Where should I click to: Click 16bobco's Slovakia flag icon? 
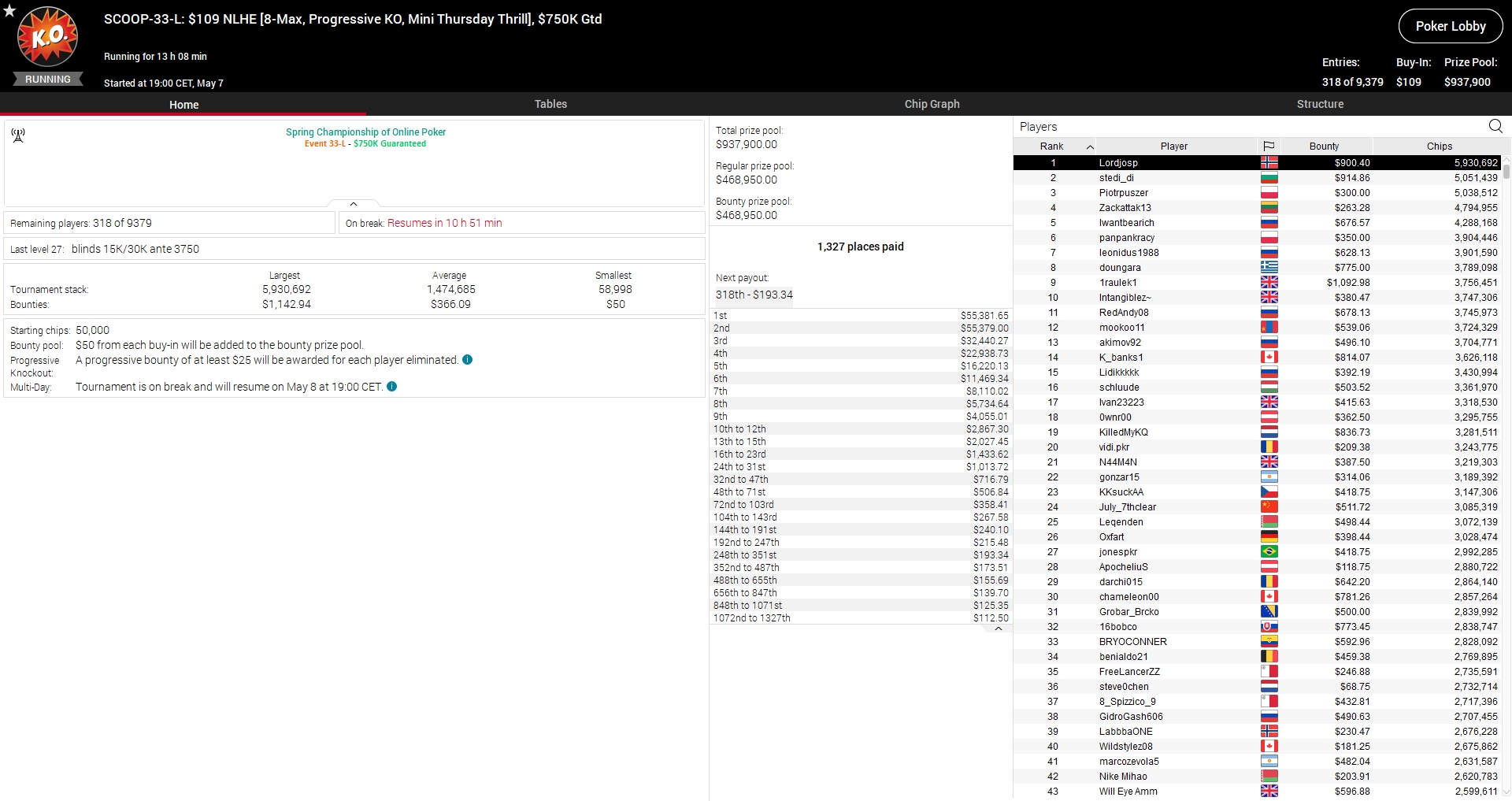1269,627
